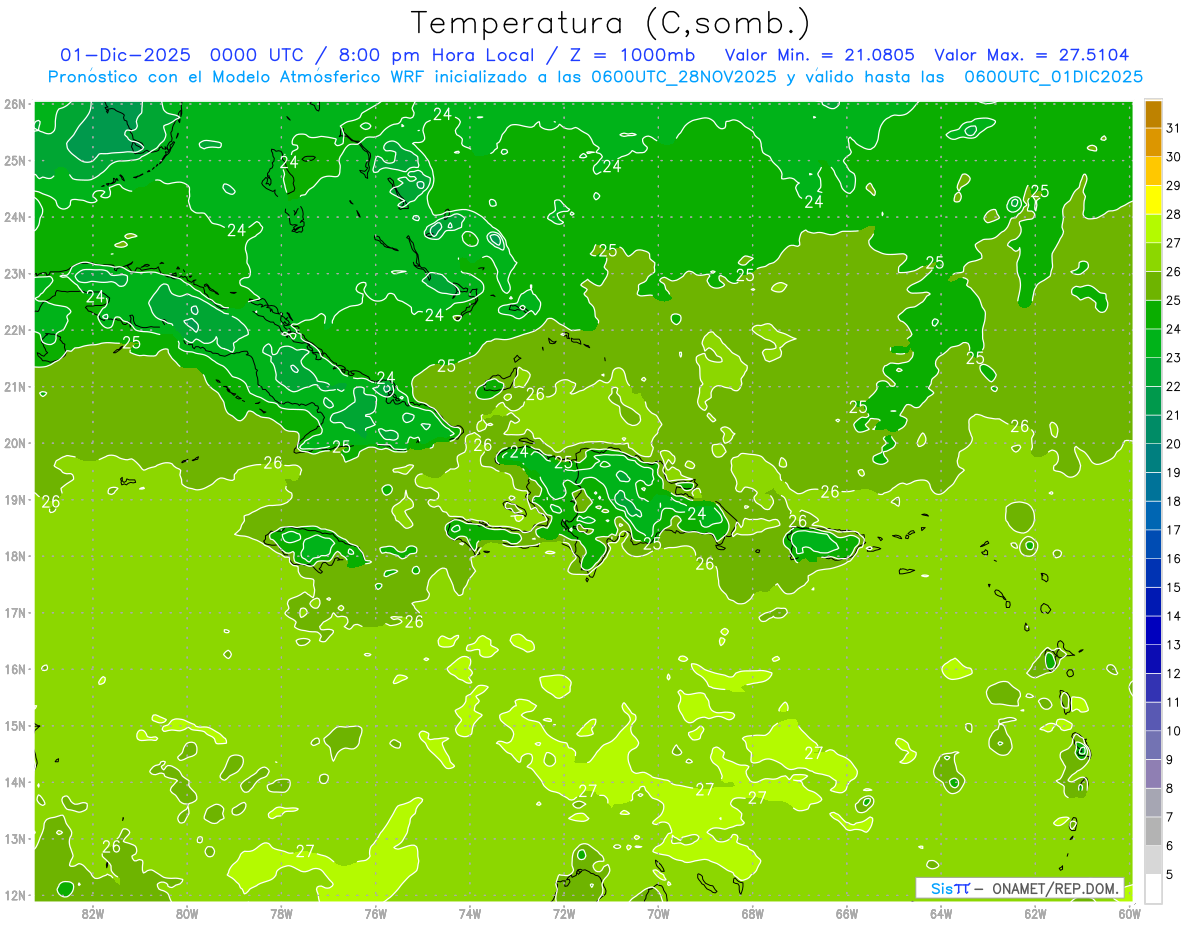
Task: Click the SisTT logo text
Action: [950, 888]
